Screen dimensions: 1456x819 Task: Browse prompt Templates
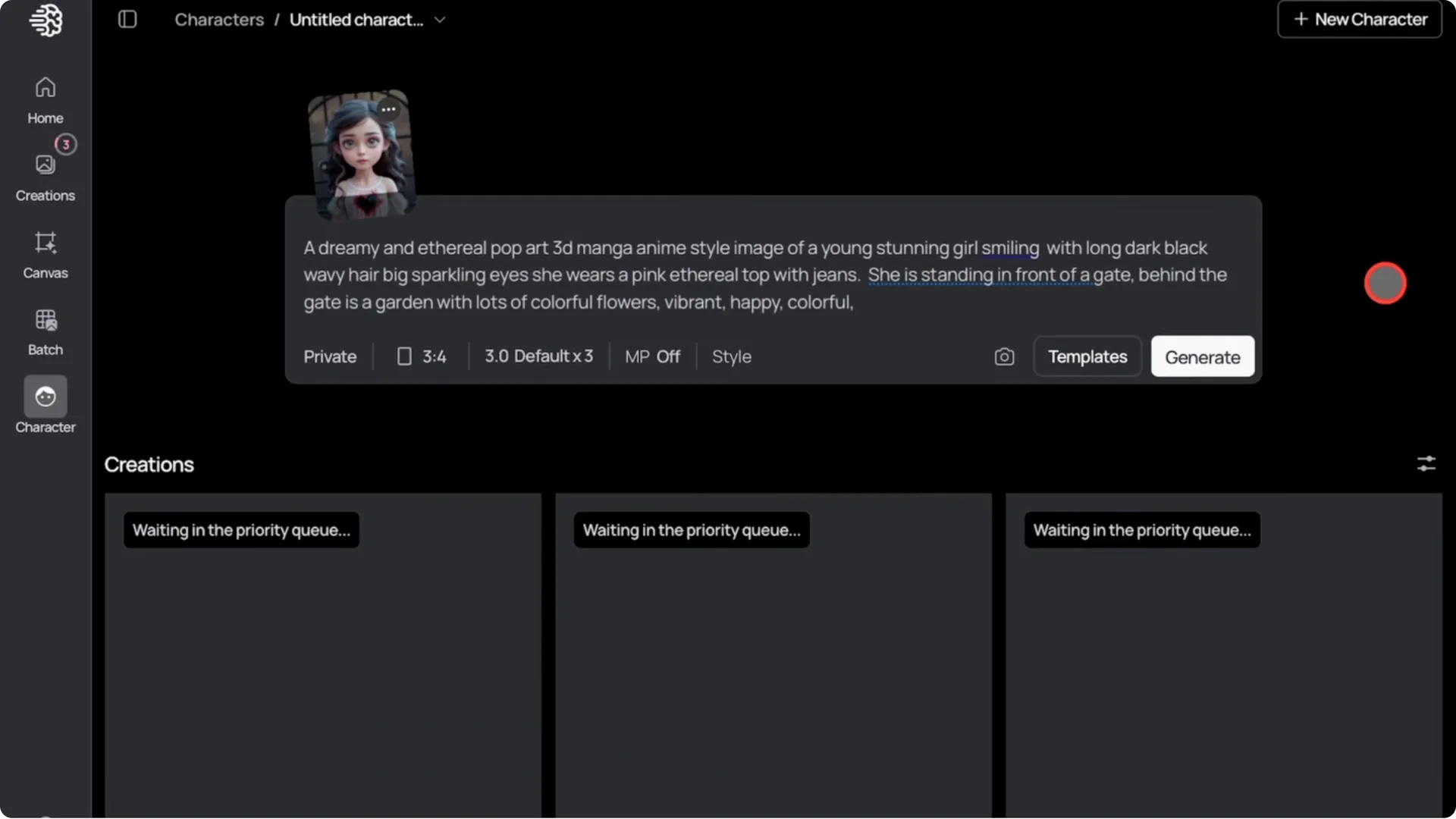coord(1087,356)
